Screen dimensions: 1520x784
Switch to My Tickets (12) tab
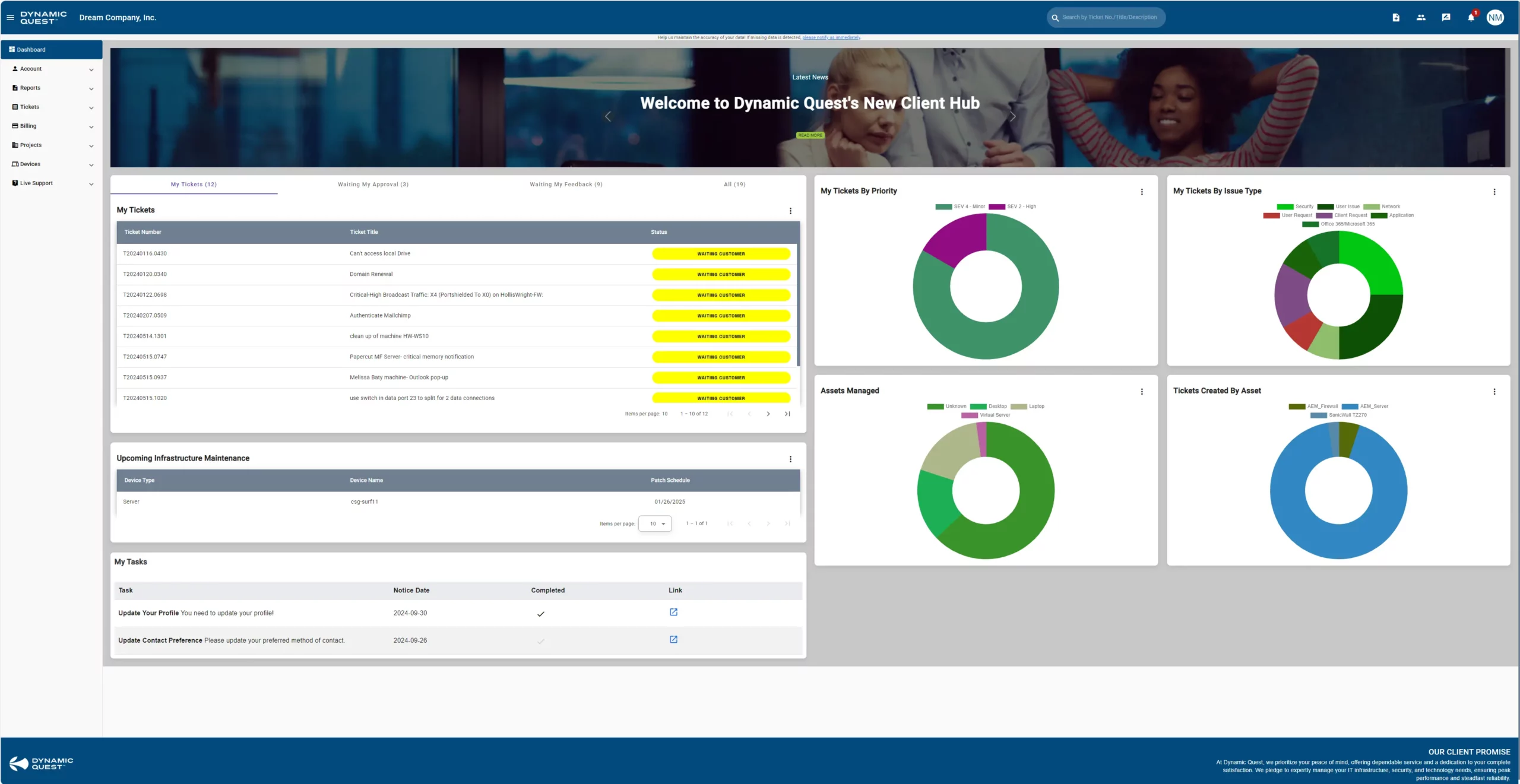[194, 185]
